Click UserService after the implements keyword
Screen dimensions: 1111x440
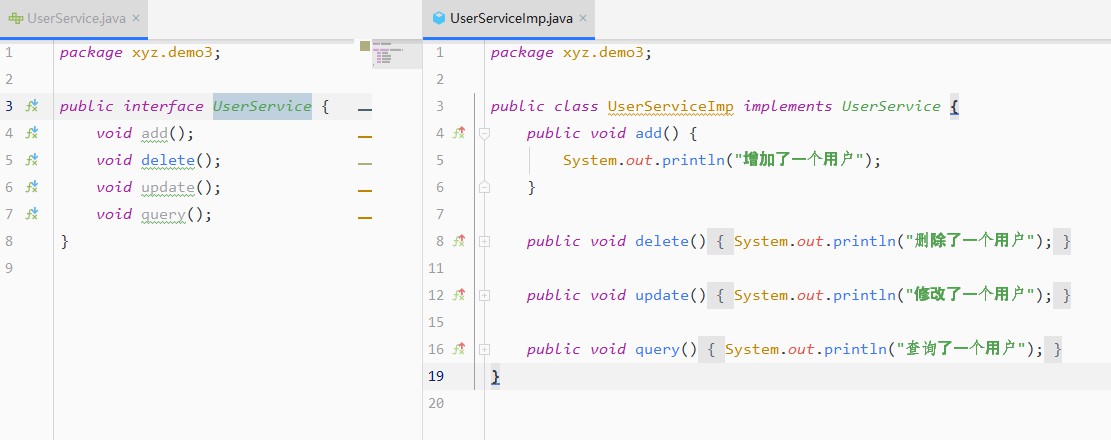pyautogui.click(x=891, y=106)
